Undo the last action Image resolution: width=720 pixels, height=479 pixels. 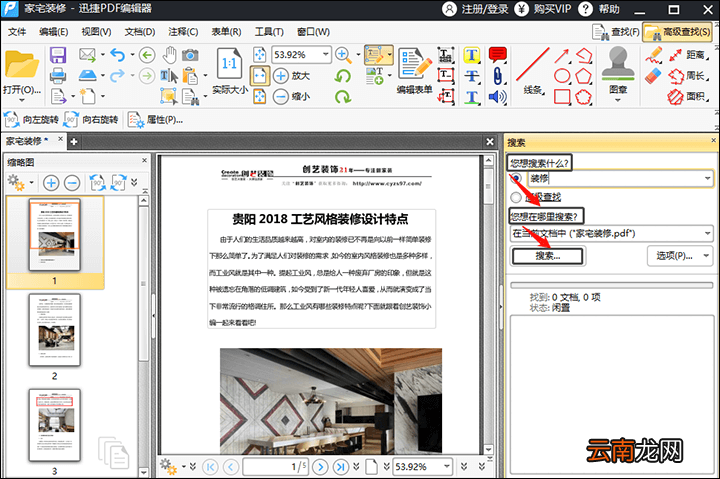click(x=118, y=55)
